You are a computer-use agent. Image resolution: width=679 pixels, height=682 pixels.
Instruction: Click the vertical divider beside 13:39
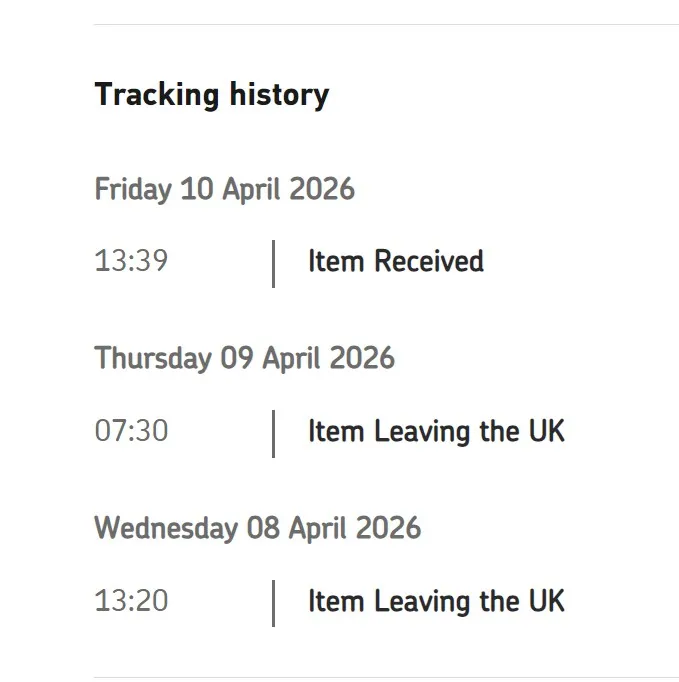273,263
